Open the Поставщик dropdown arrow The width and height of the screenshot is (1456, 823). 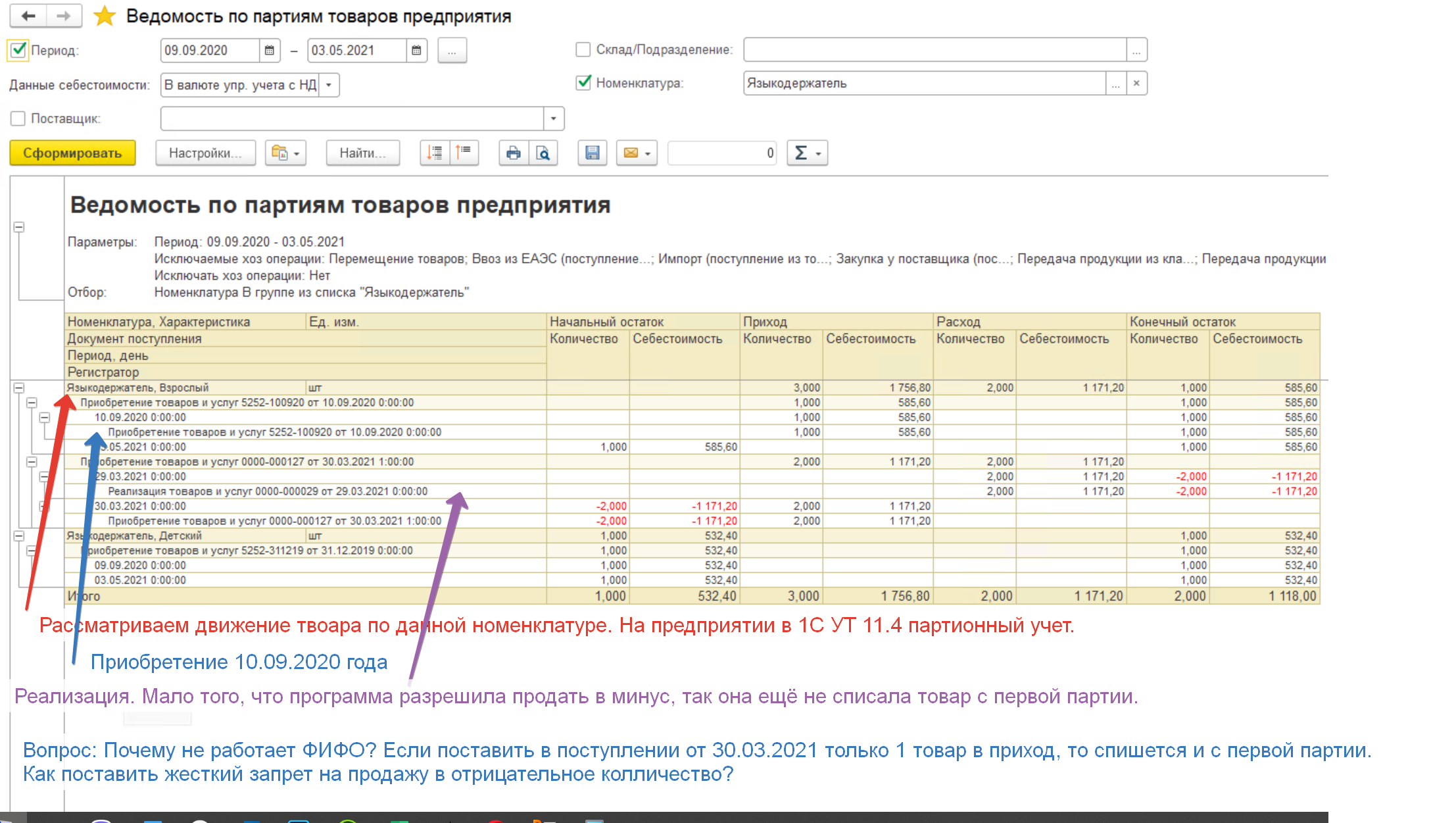[553, 118]
